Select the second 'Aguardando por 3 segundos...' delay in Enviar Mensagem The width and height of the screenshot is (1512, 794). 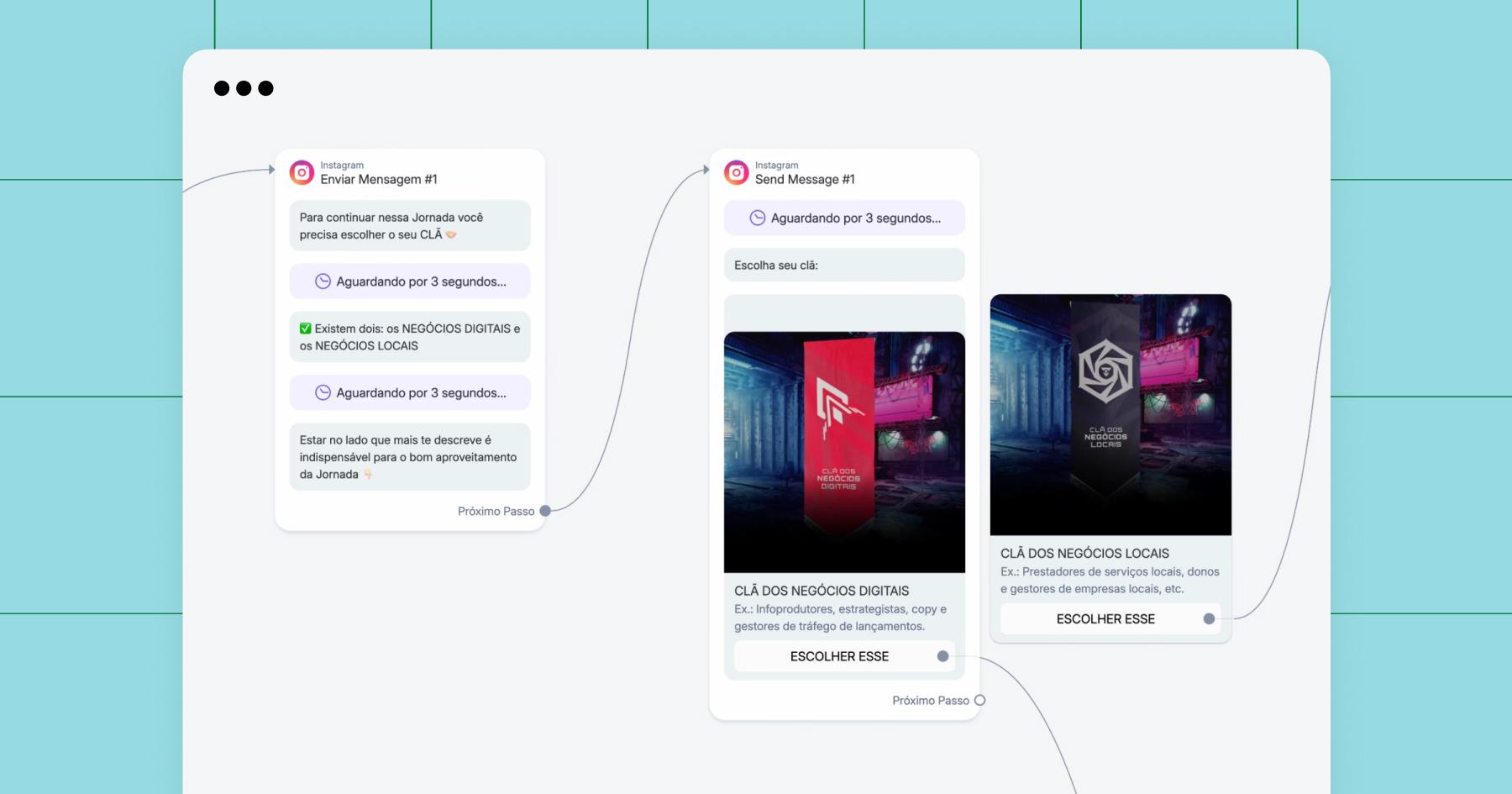(x=410, y=392)
